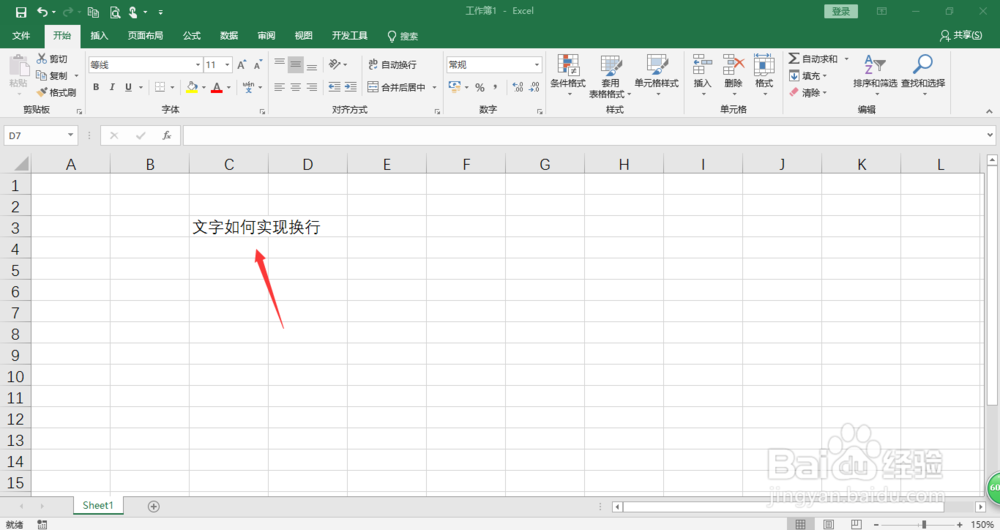Click the print preview icon in quick access toolbar

115,12
